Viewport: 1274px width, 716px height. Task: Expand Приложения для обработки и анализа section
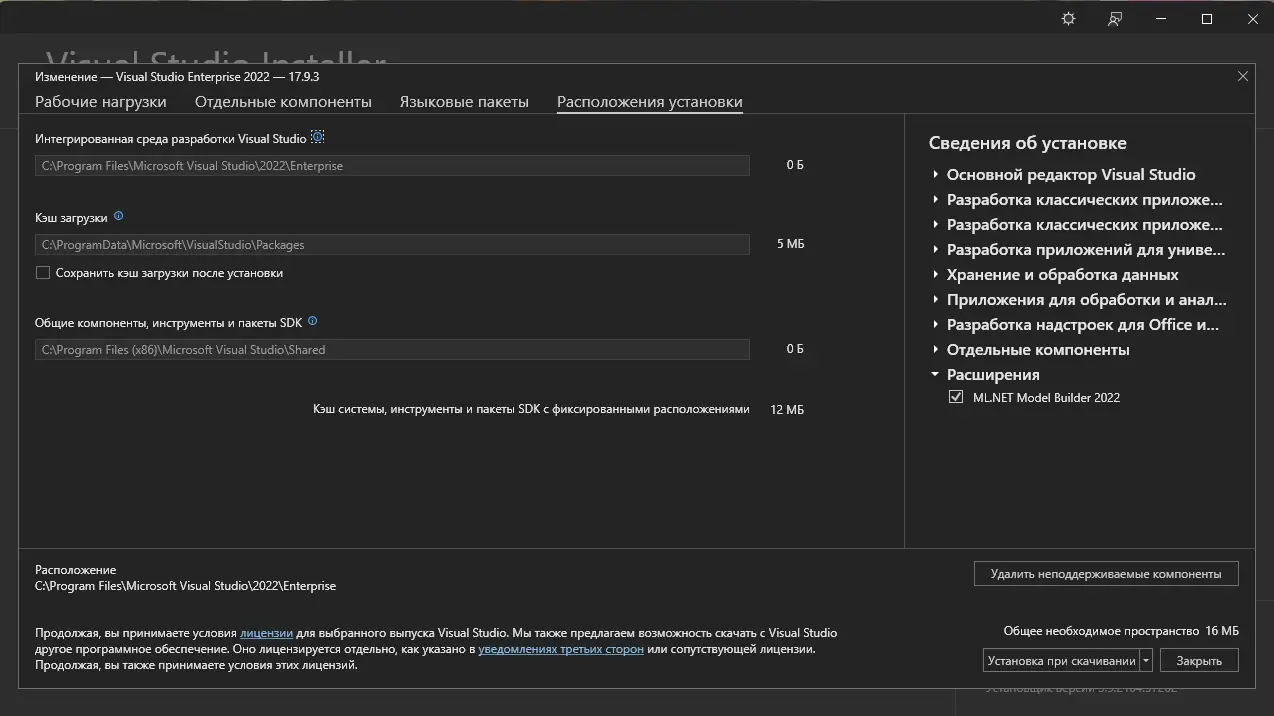(x=935, y=299)
